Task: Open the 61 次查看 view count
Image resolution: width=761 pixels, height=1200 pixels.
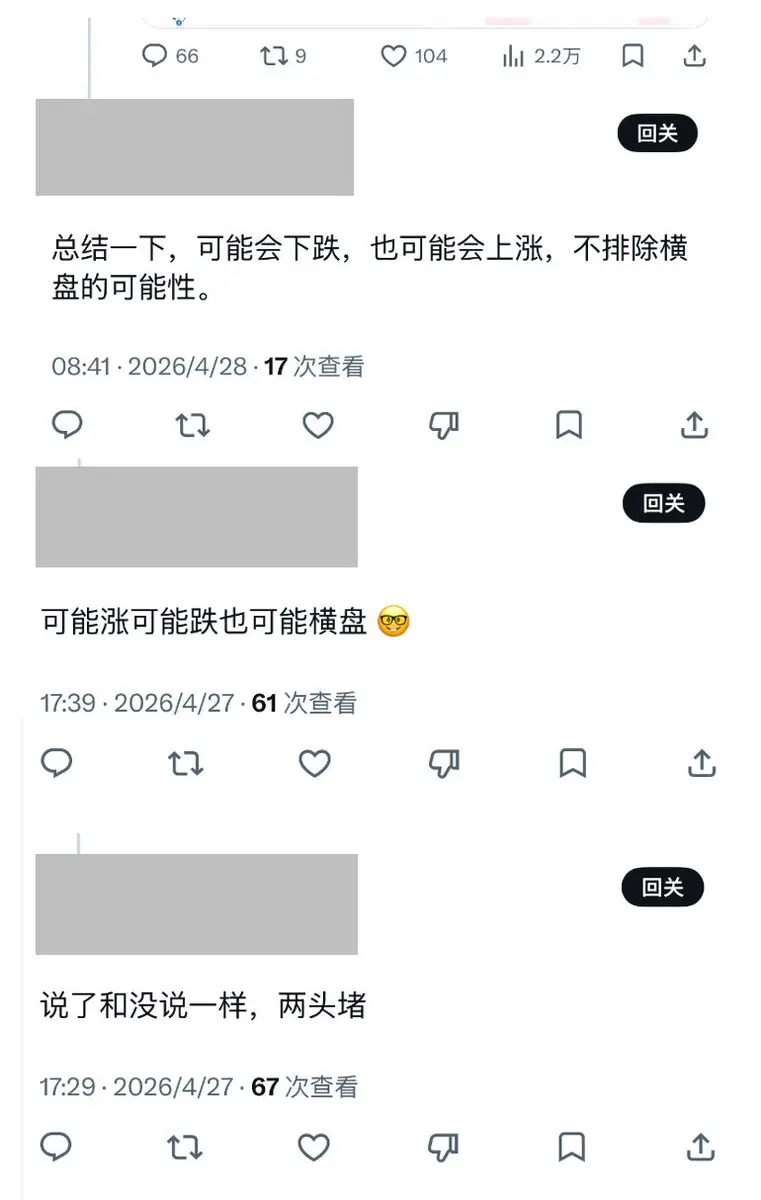Action: [x=304, y=703]
